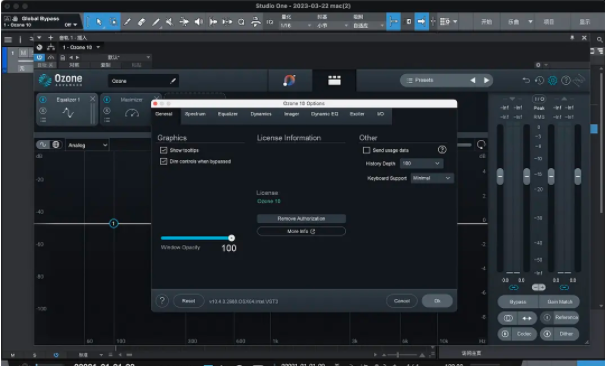The height and width of the screenshot is (366, 605).
Task: Switch to the Dynamic EQ options tab
Action: click(324, 114)
